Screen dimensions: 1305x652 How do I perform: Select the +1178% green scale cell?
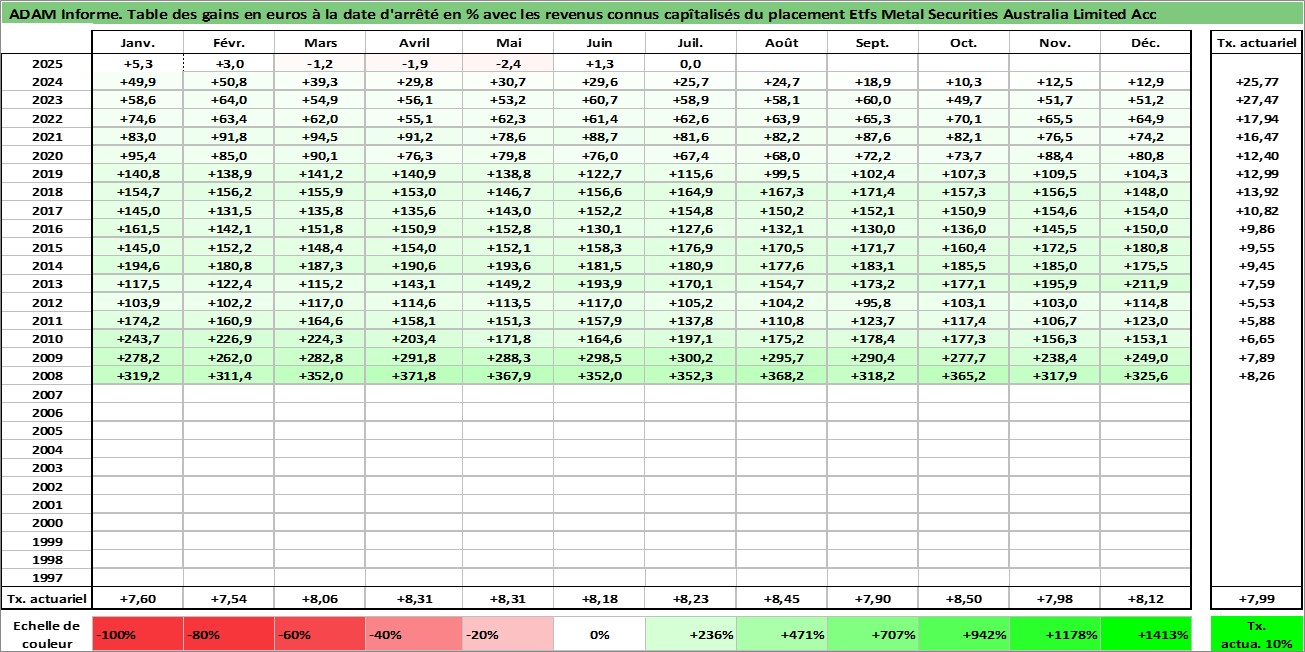tap(1055, 634)
